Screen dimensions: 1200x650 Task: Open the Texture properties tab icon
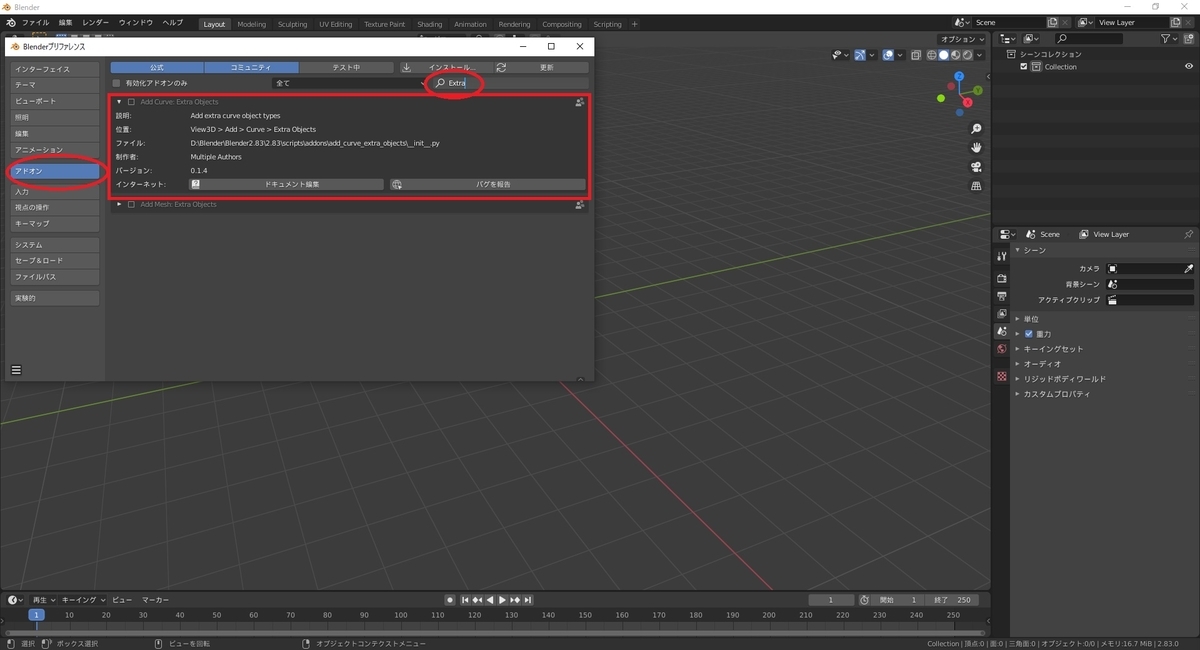tap(1002, 376)
